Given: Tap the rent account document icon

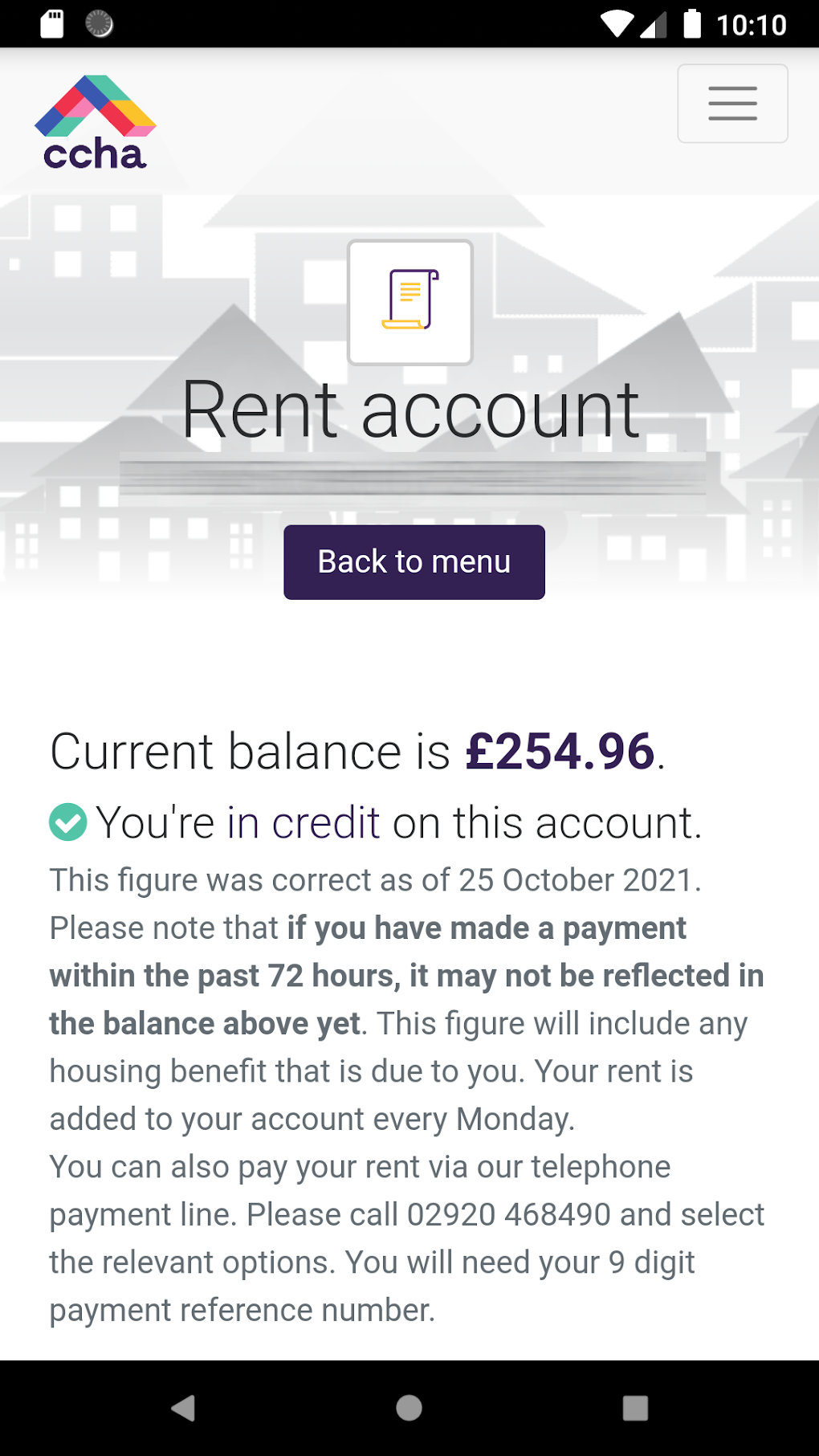Looking at the screenshot, I should (410, 301).
